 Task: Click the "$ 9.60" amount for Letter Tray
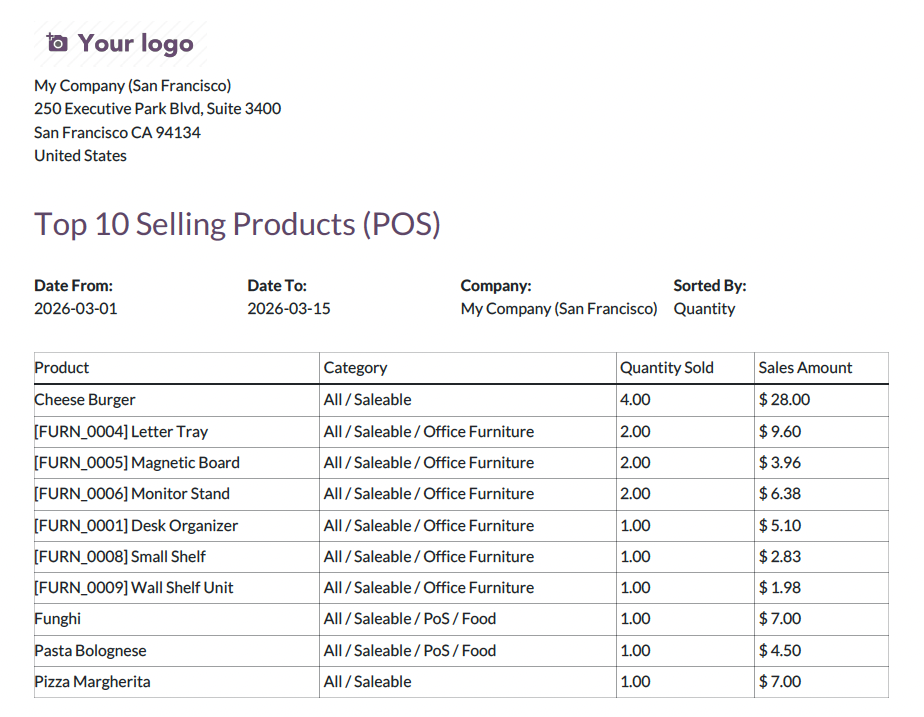pos(780,432)
